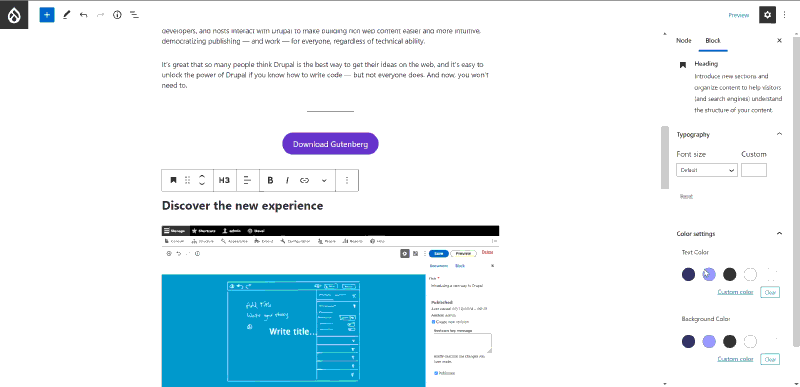Select the pencil Tools icon

tap(66, 15)
